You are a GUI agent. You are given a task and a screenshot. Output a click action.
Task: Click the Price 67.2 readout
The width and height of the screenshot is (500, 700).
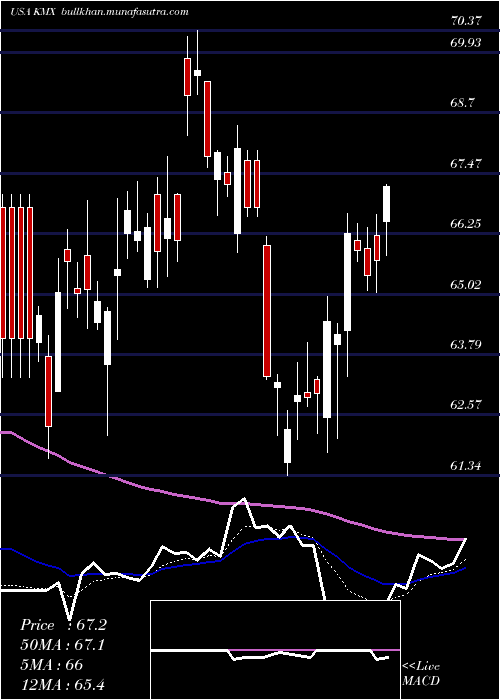click(63, 625)
